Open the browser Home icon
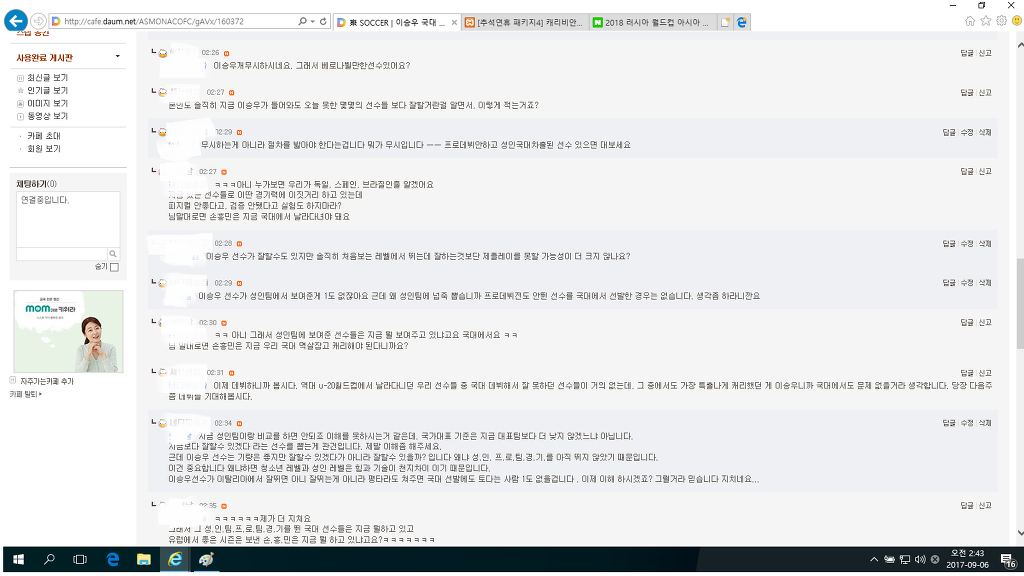Image resolution: width=1024 pixels, height=576 pixels. [970, 21]
